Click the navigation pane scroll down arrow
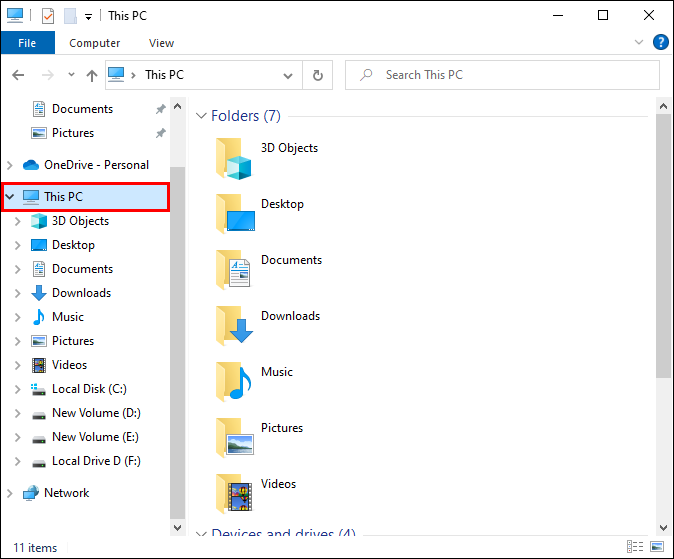Image resolution: width=674 pixels, height=559 pixels. coord(178,528)
